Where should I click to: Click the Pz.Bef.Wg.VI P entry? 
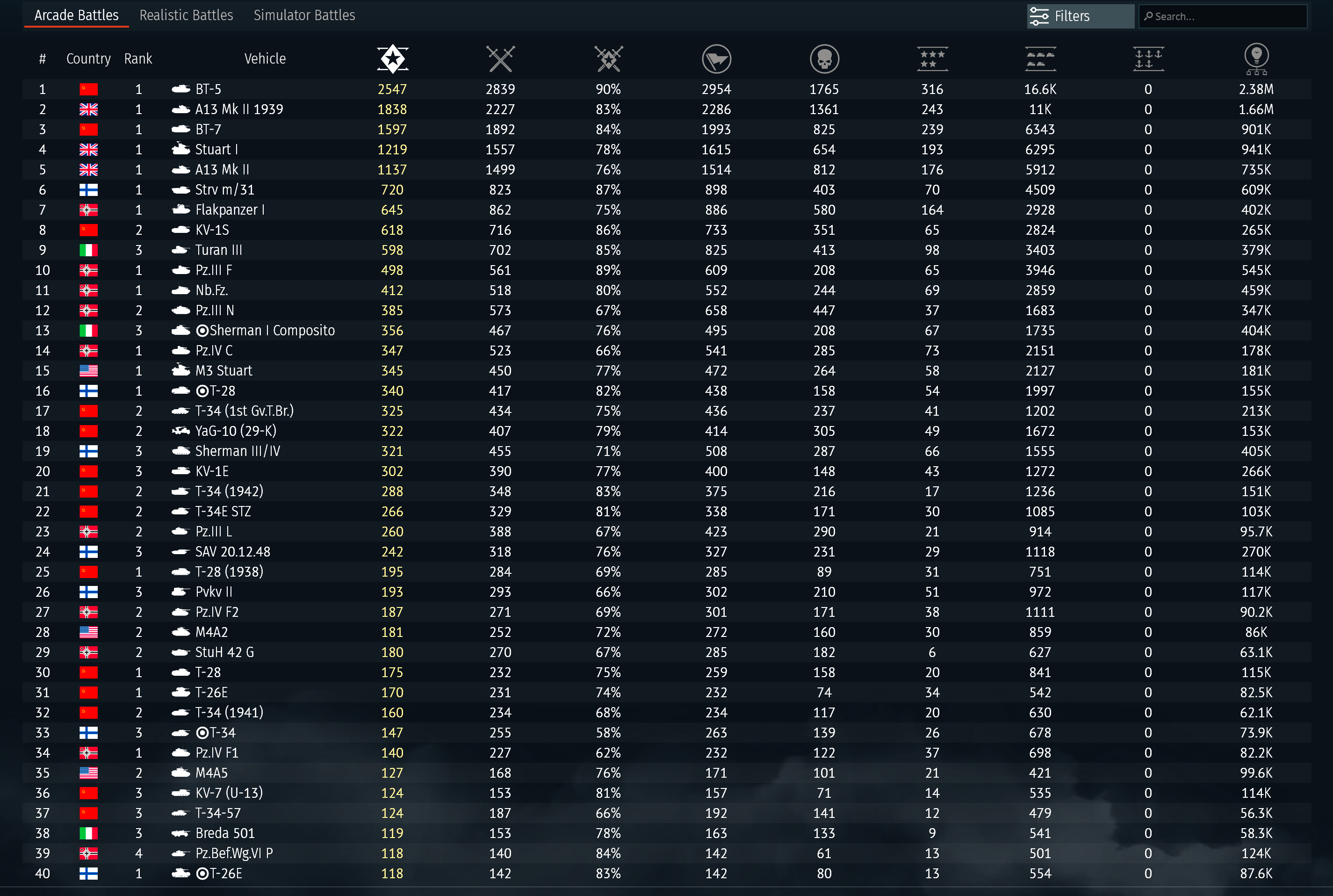click(x=234, y=853)
